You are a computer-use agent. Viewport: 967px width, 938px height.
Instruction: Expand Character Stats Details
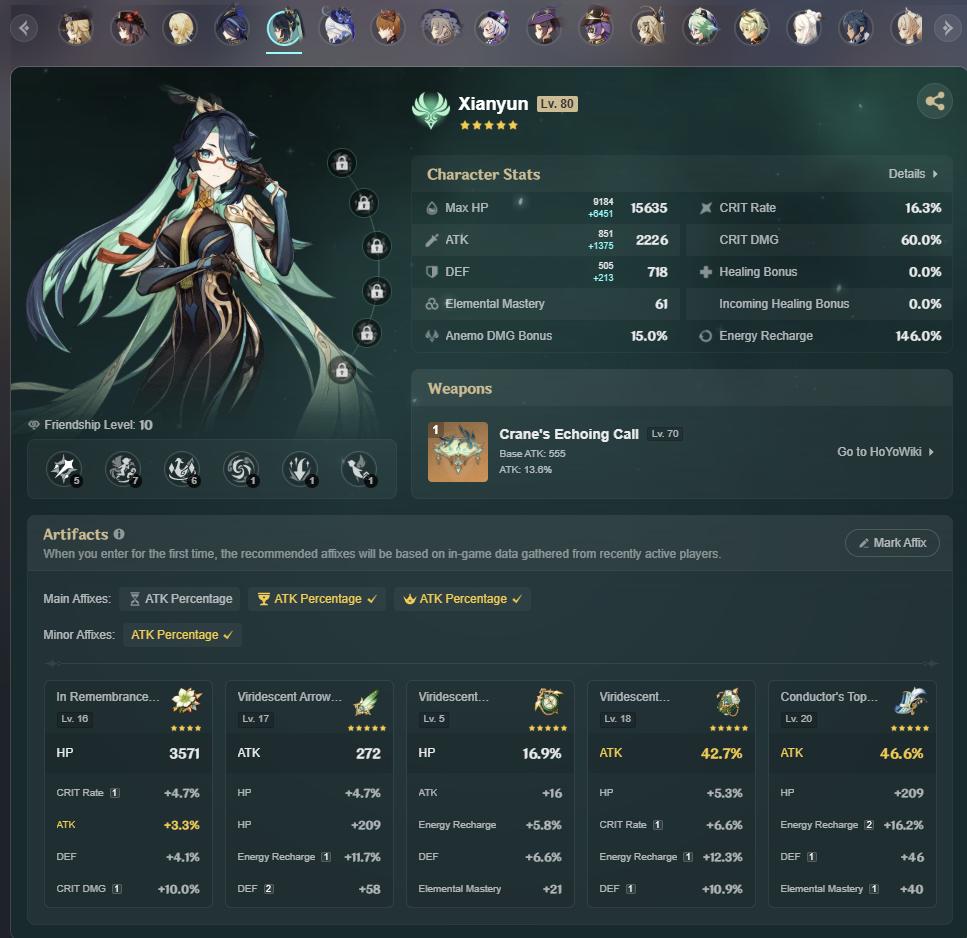tap(913, 174)
